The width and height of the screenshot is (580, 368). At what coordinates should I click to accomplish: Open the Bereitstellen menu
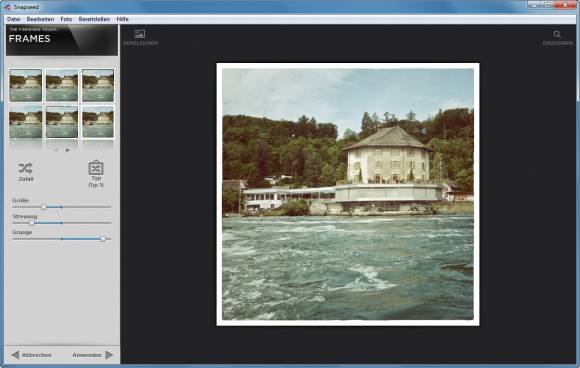pyautogui.click(x=94, y=19)
